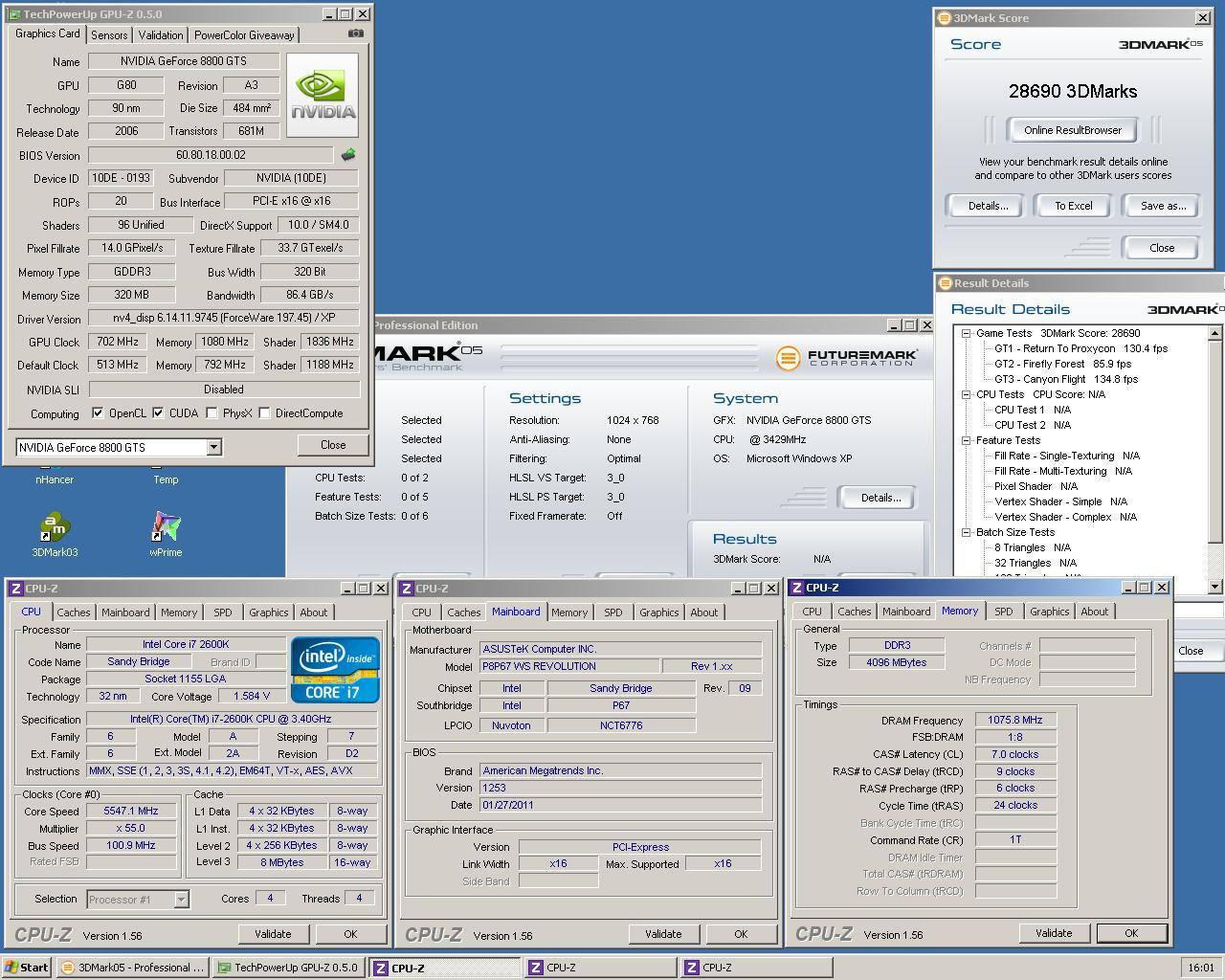Open the GPU selection dropdown in GPU-Z
The image size is (1225, 980).
[x=213, y=447]
